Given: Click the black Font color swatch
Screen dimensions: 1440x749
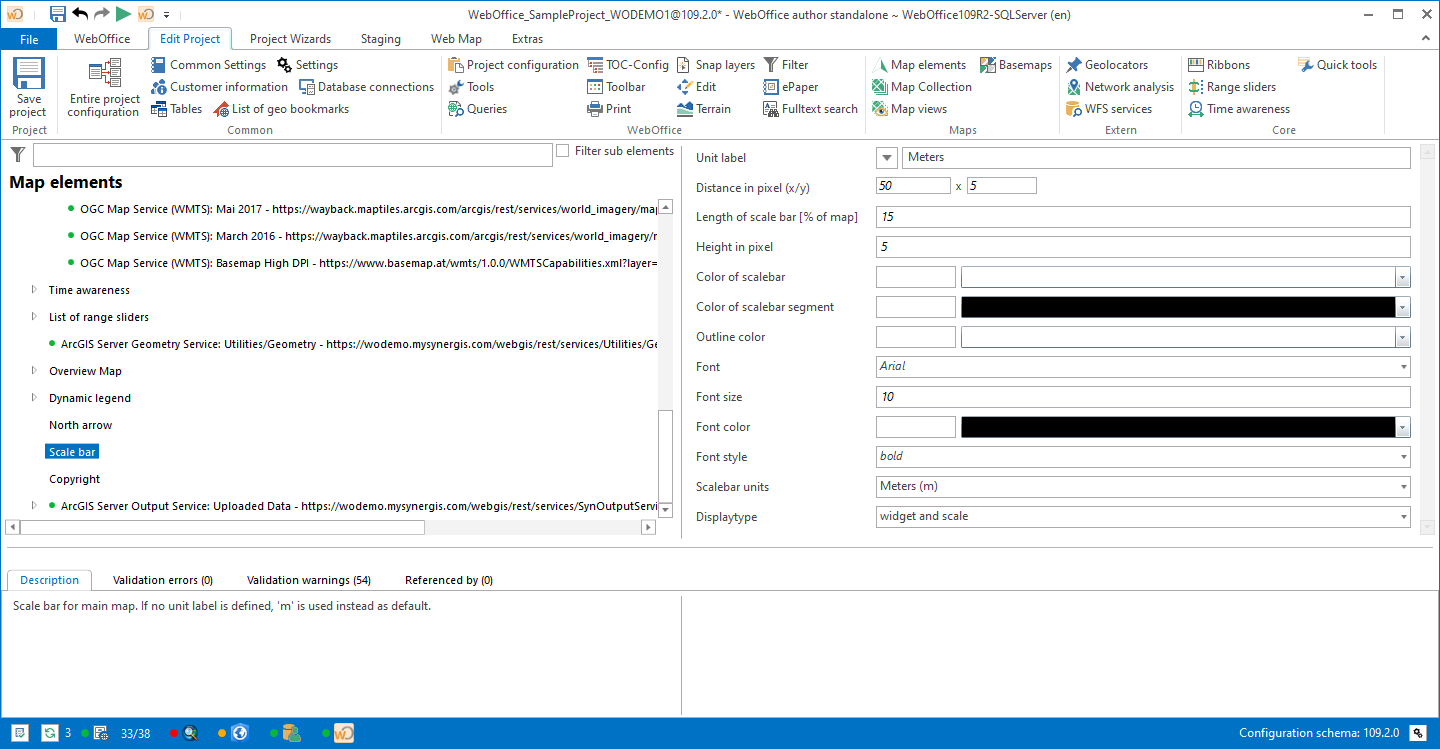Looking at the screenshot, I should click(x=1177, y=427).
